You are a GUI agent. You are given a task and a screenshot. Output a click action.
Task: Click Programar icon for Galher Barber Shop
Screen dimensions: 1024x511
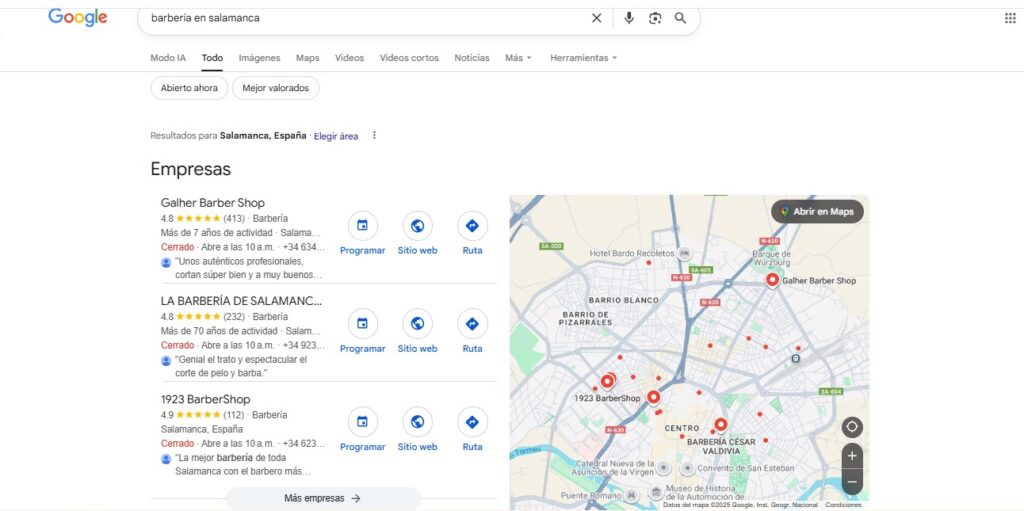tap(362, 226)
